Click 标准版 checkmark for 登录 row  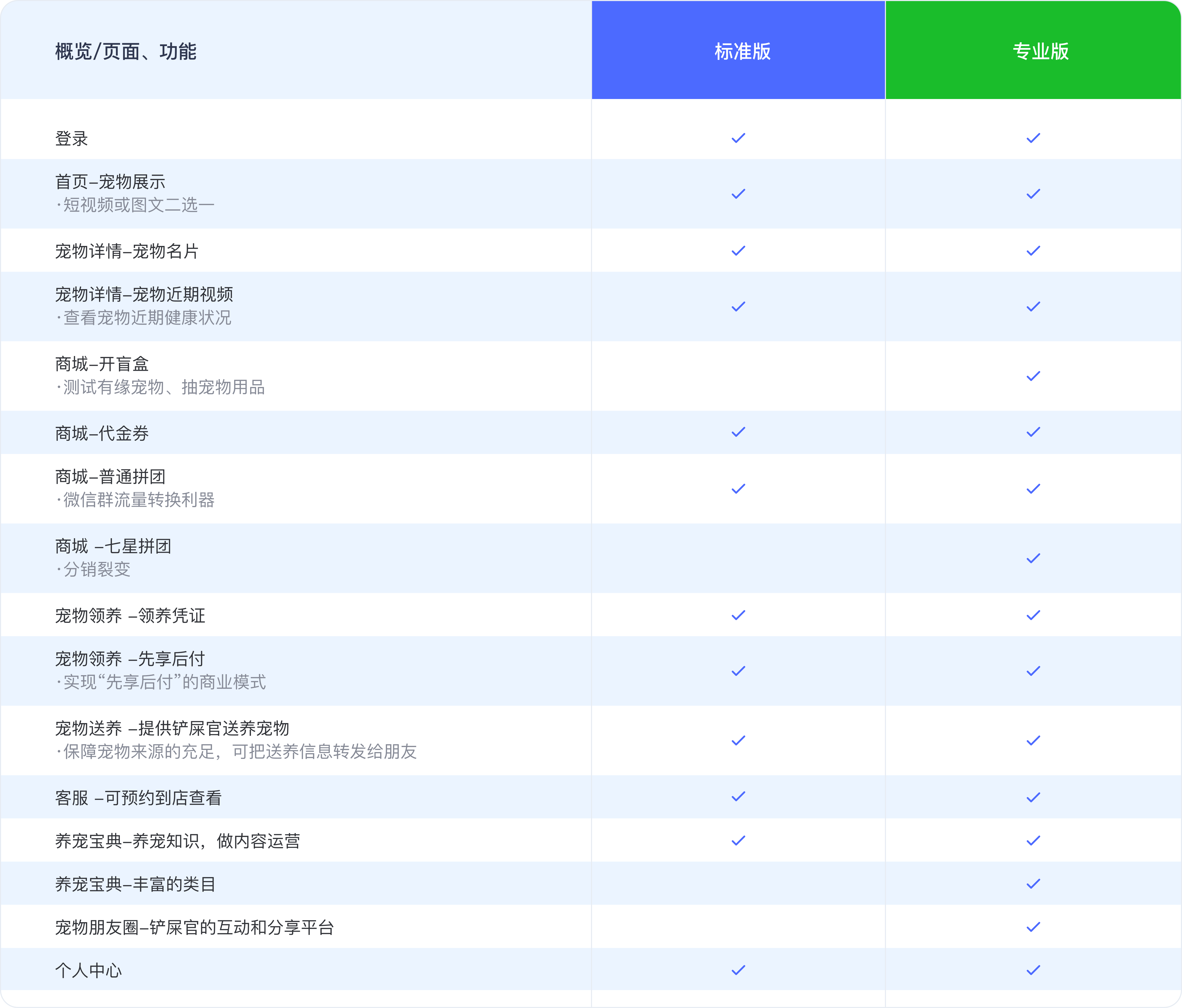coord(738,138)
